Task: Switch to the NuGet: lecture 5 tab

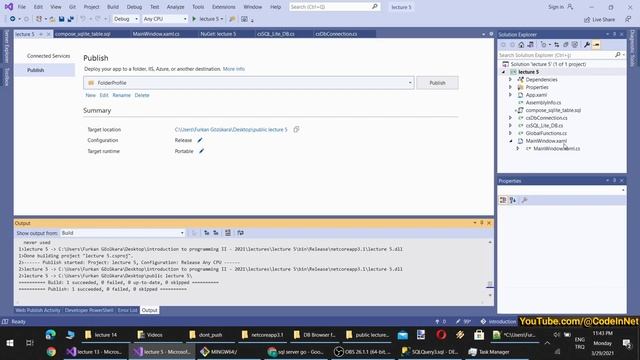Action: [x=218, y=34]
